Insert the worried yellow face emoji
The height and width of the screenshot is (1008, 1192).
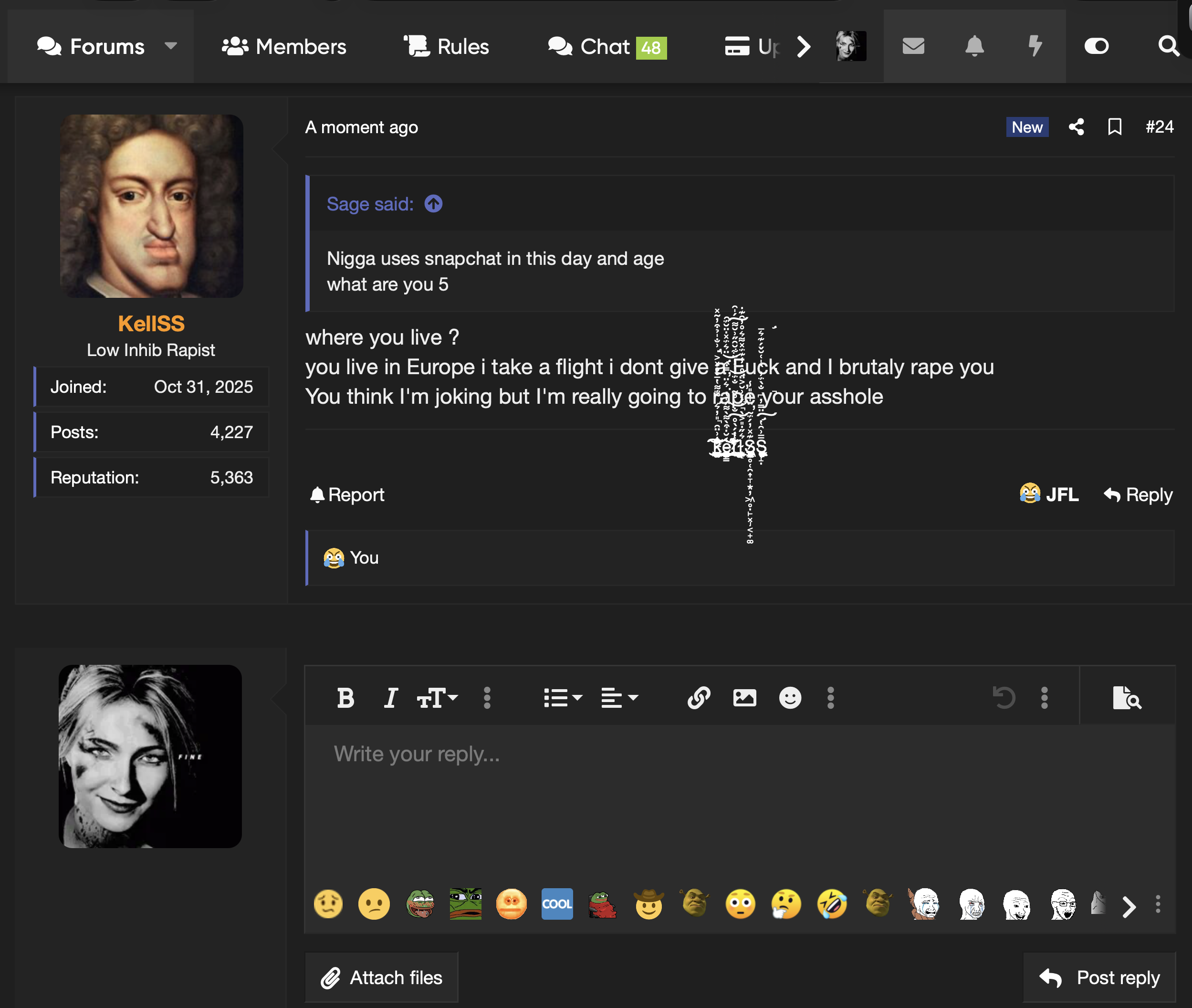[328, 904]
